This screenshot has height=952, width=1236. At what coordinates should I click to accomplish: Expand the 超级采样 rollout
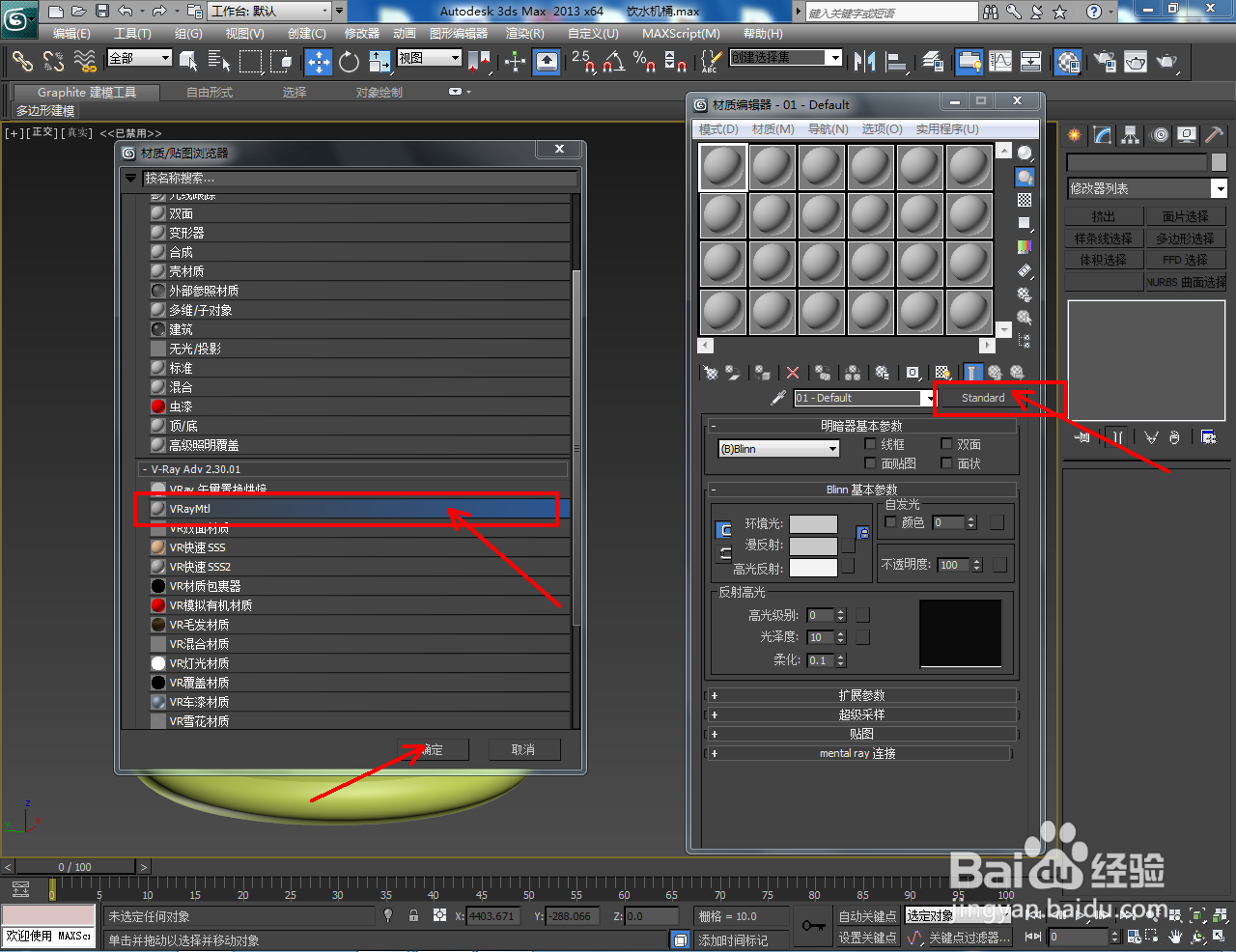[862, 714]
